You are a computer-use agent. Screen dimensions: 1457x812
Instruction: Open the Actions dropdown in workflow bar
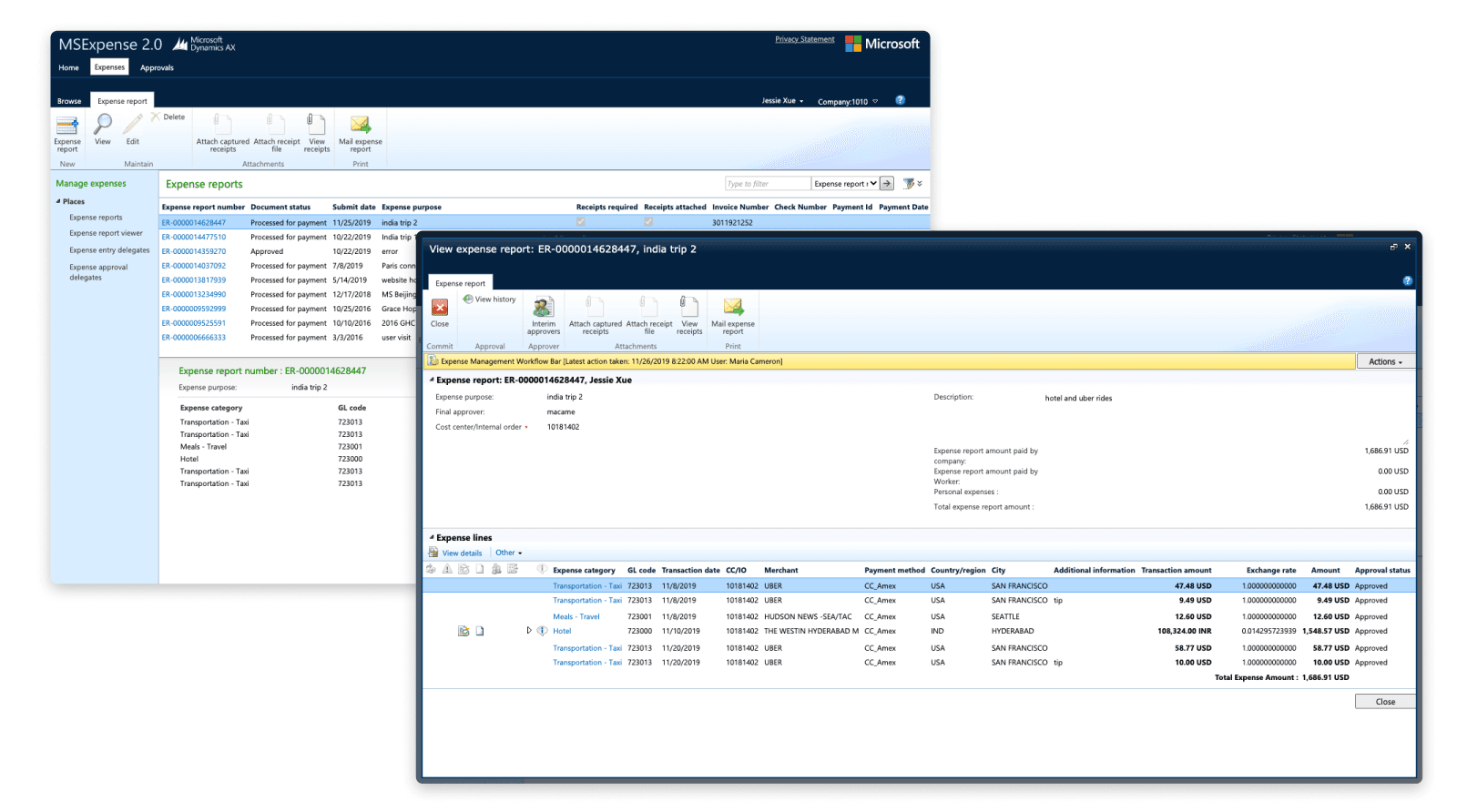[1385, 361]
